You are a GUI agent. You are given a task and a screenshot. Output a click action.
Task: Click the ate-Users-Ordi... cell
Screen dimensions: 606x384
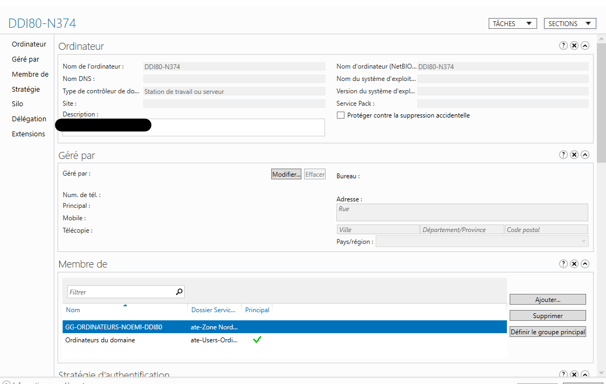coord(214,340)
